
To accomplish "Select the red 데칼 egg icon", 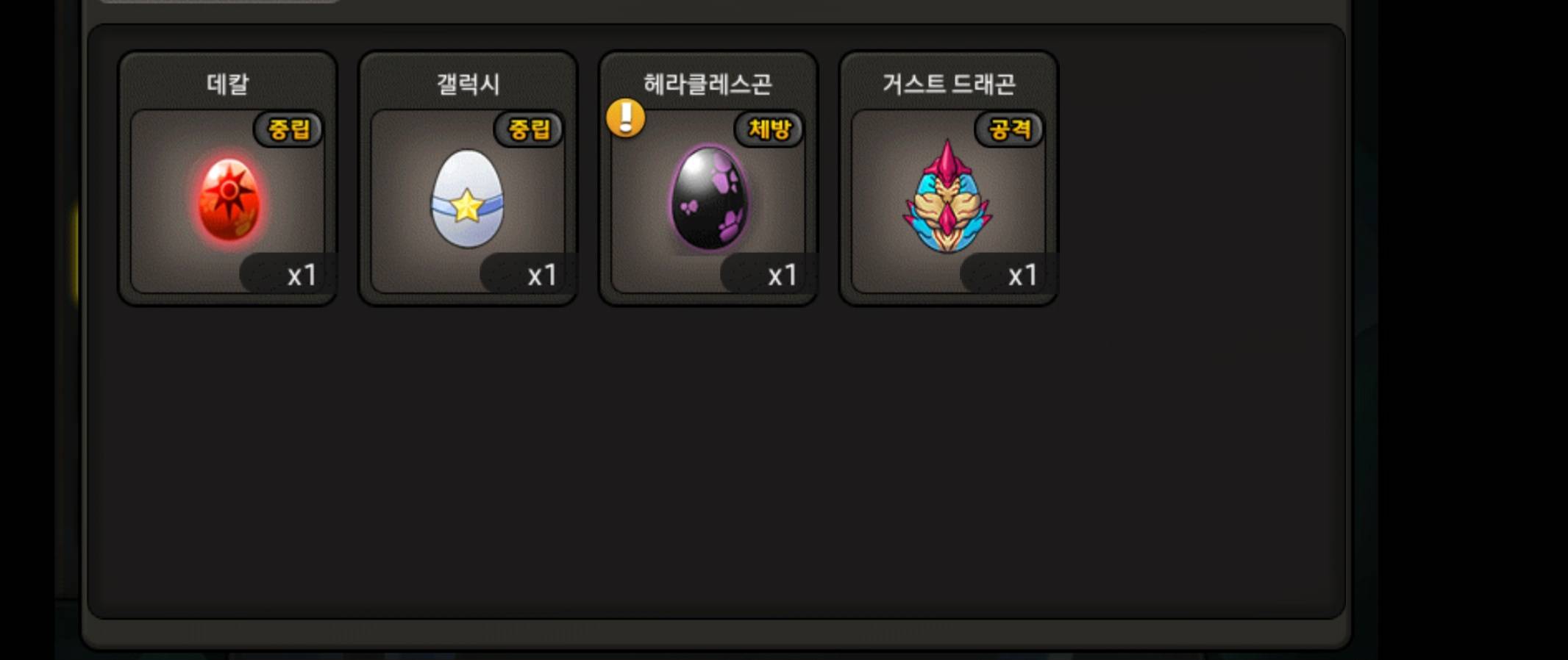I will click(x=229, y=200).
